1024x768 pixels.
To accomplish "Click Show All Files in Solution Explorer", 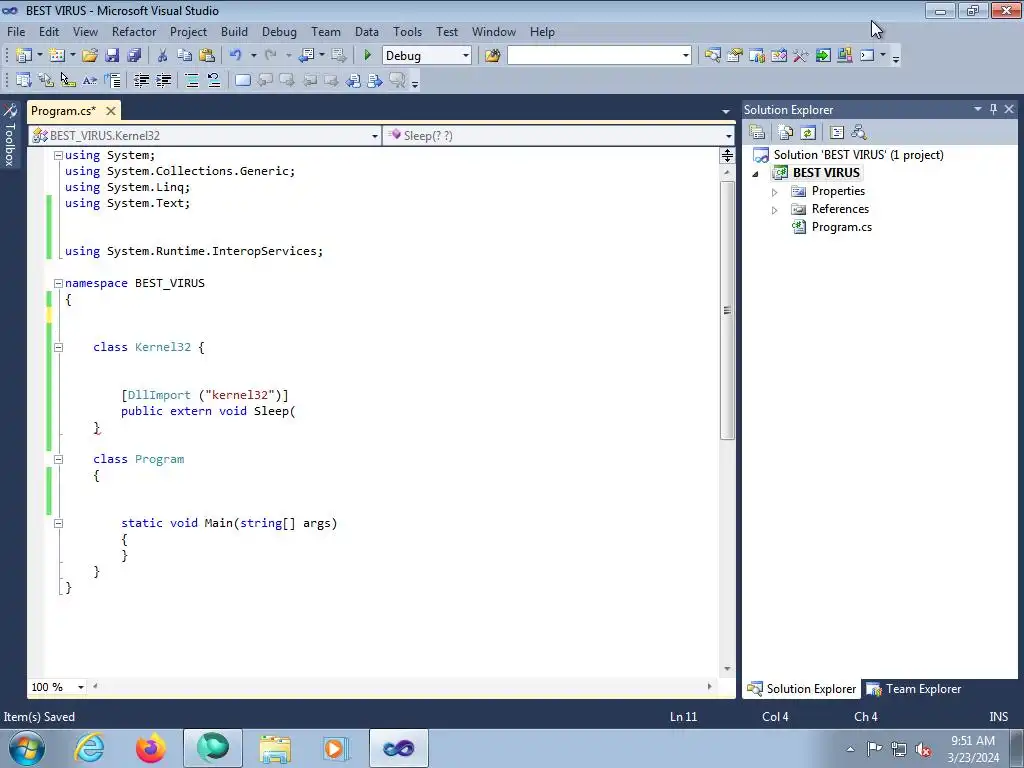I will click(786, 133).
